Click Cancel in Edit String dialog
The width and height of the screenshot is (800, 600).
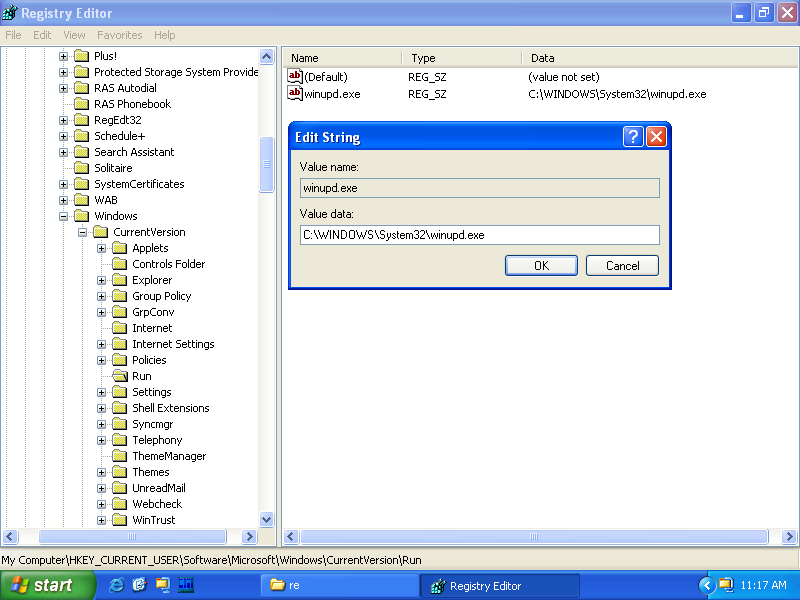(x=622, y=266)
